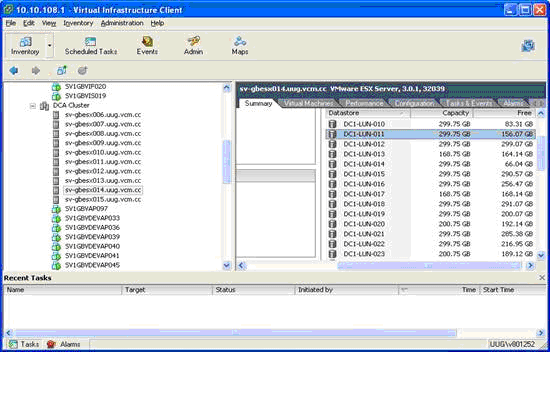Switch to the Performance tab
Image resolution: width=550 pixels, height=410 pixels.
coord(364,103)
